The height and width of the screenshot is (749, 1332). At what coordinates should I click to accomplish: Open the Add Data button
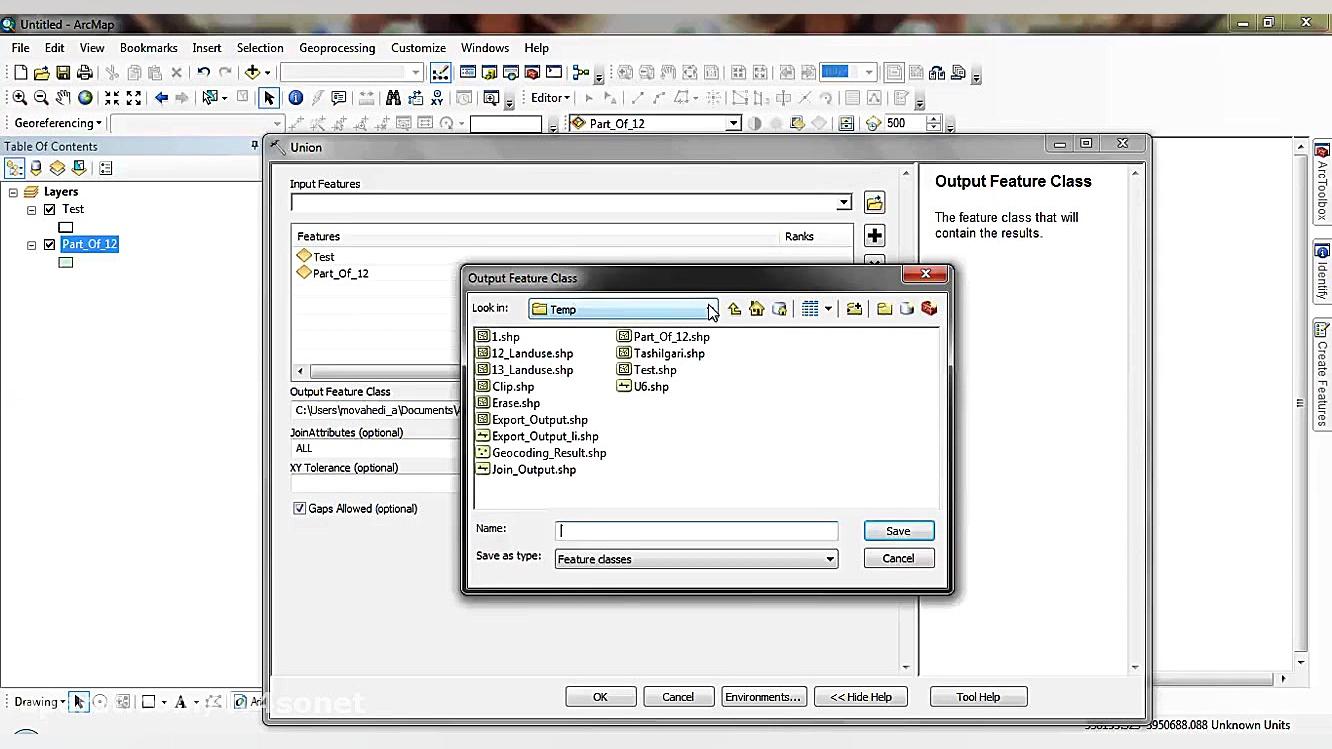[252, 72]
